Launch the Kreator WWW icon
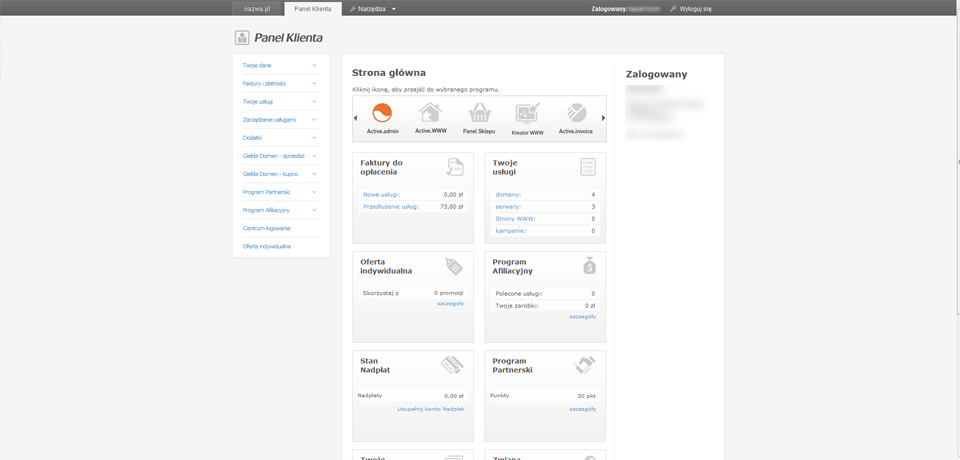 (x=527, y=114)
